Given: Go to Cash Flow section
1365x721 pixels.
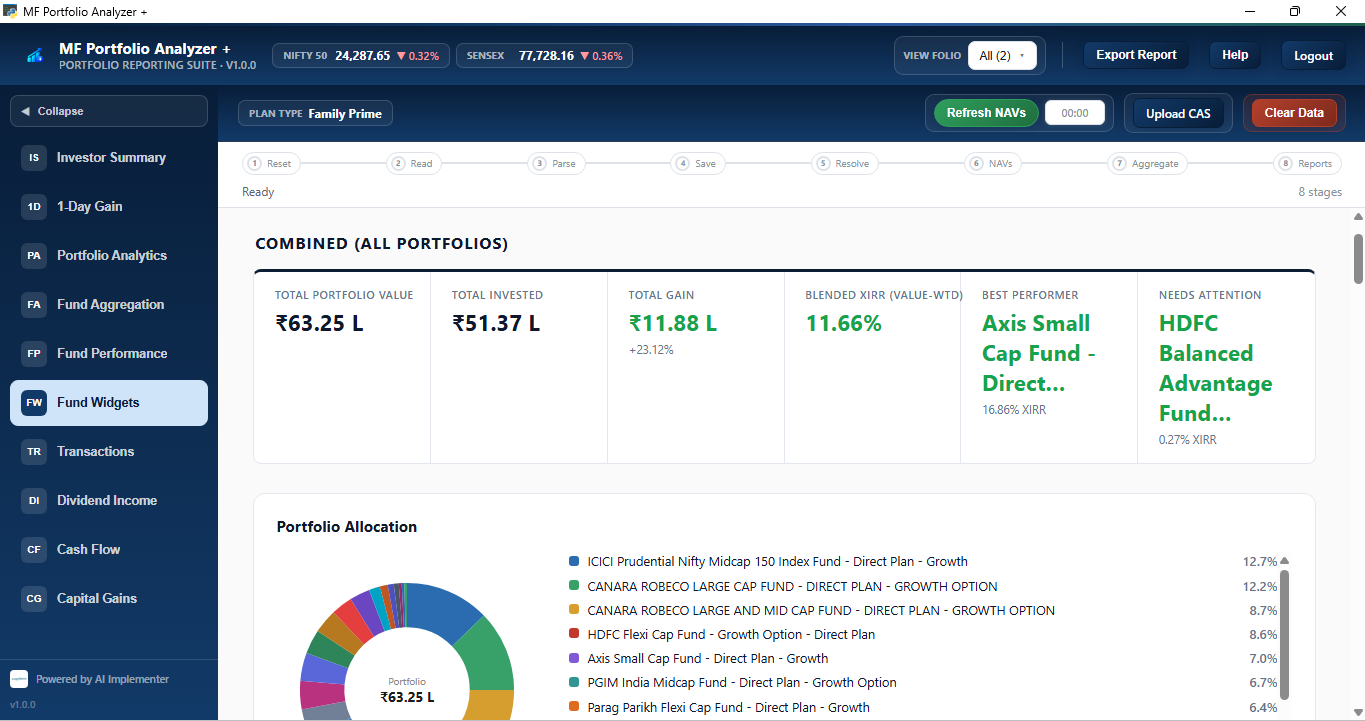Looking at the screenshot, I should (109, 550).
